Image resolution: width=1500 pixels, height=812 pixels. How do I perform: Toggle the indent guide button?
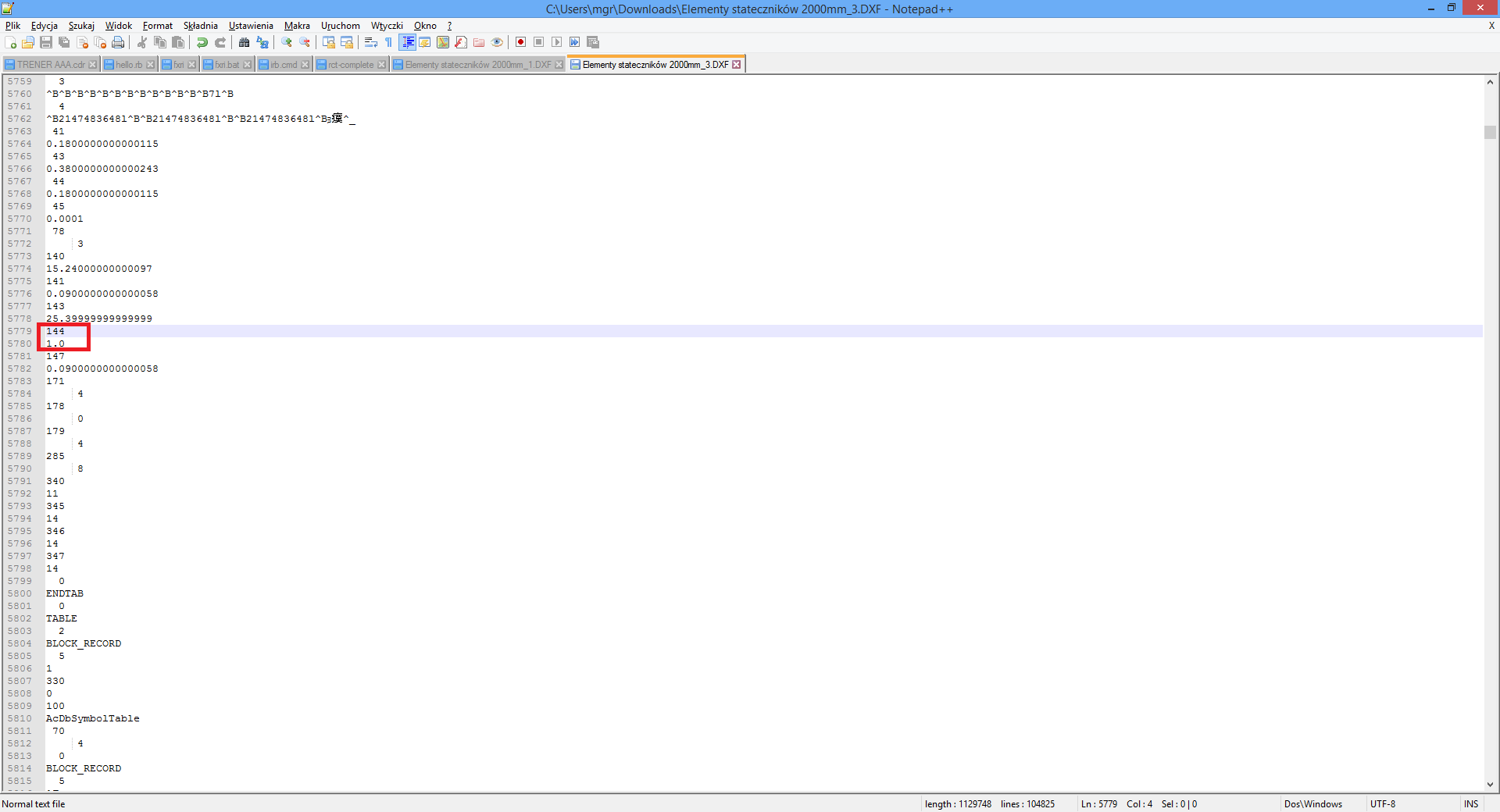click(x=407, y=42)
